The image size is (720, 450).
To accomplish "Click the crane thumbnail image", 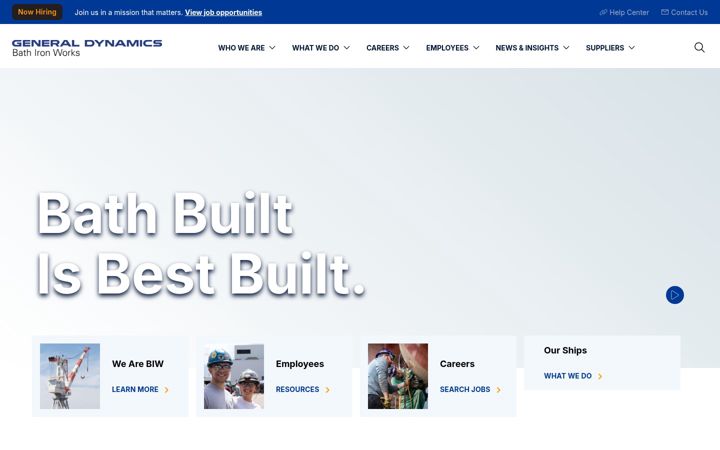I will click(70, 376).
